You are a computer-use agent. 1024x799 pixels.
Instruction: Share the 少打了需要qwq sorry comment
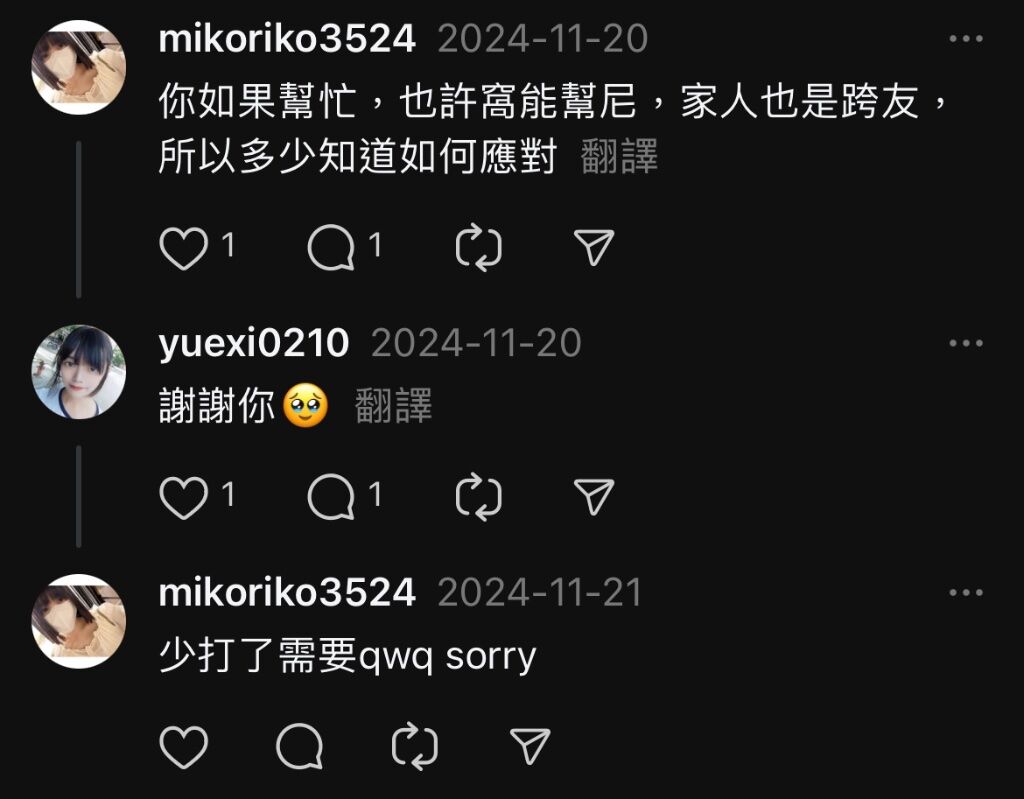click(x=530, y=745)
